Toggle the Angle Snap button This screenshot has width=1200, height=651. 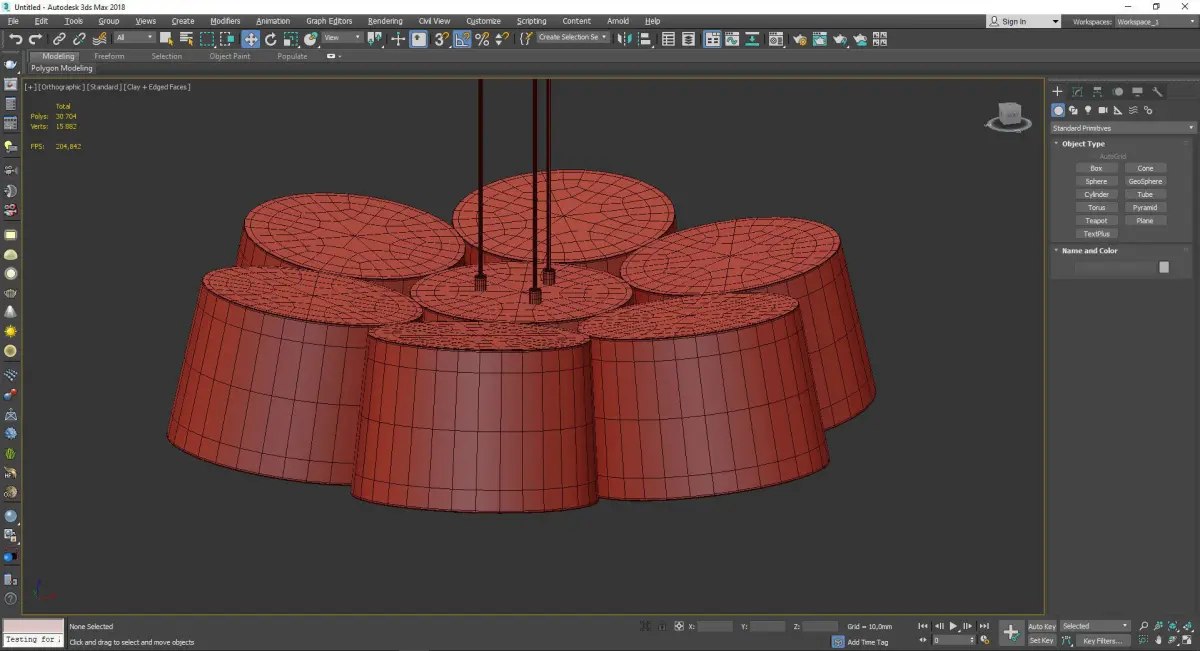(462, 39)
